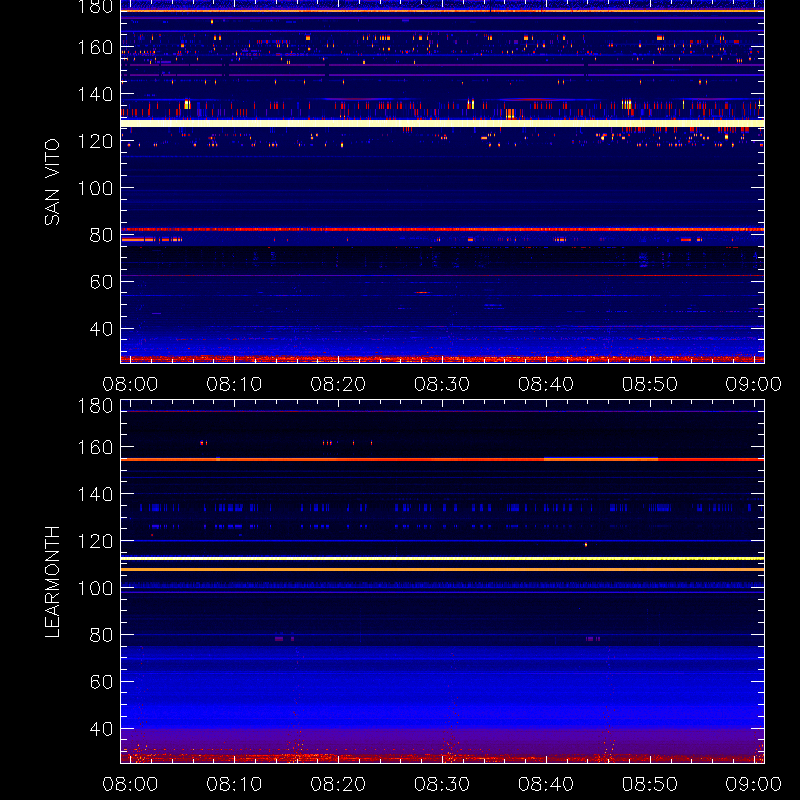800x800 pixels.
Task: Select the 40 frequency label on San Vito plot
Action: click(102, 329)
